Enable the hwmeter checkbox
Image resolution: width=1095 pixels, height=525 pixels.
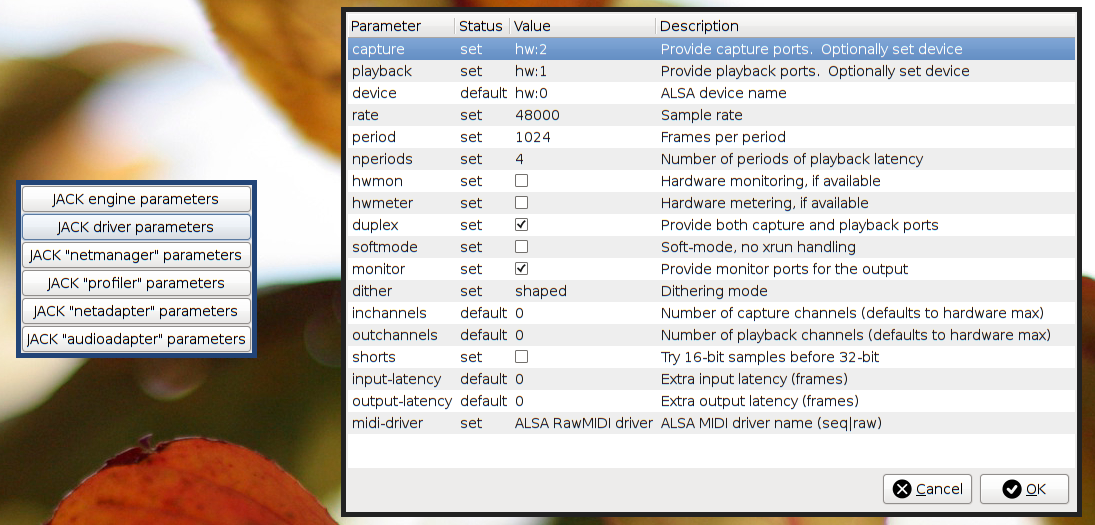point(521,202)
